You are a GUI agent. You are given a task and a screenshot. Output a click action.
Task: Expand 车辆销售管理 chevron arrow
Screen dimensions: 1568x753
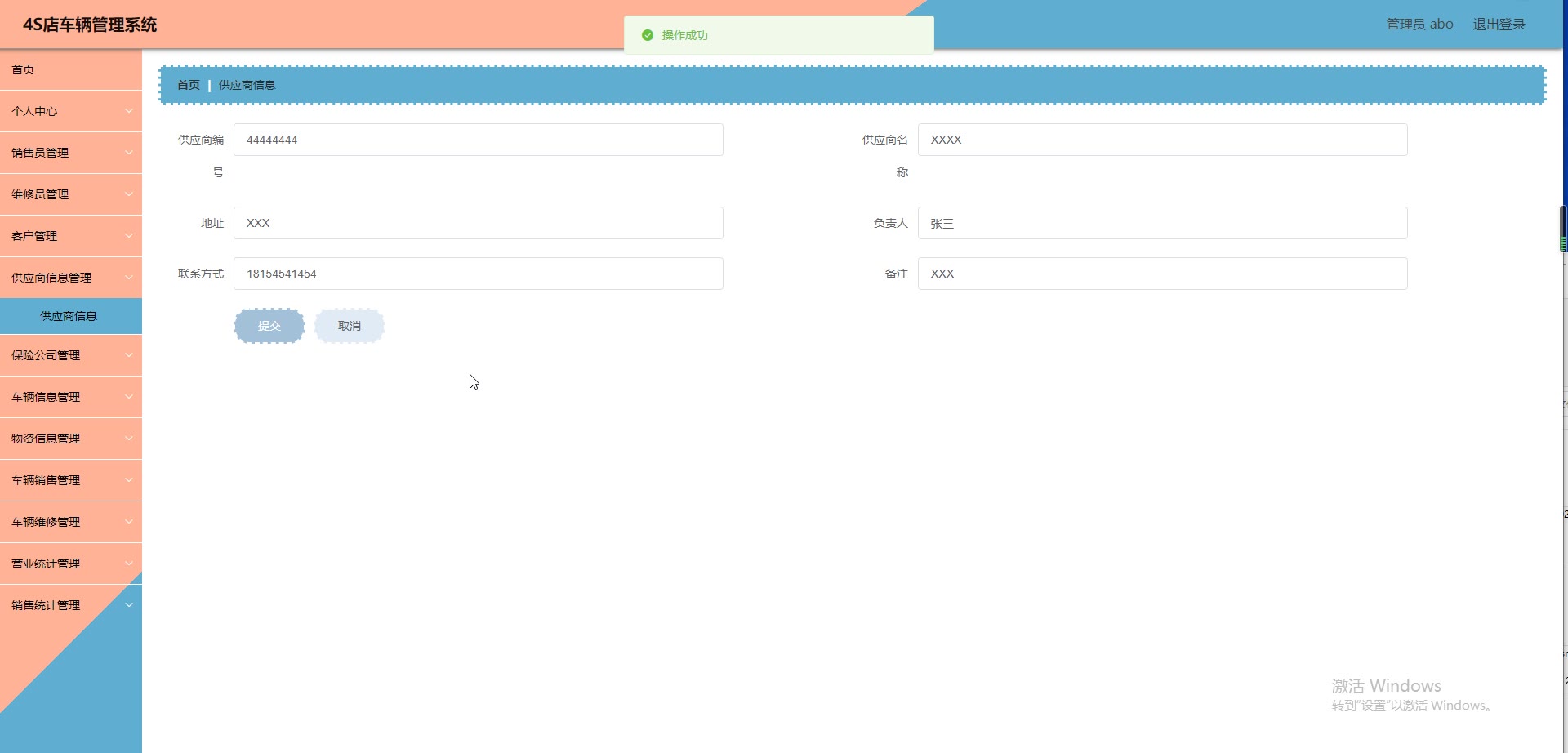[129, 480]
